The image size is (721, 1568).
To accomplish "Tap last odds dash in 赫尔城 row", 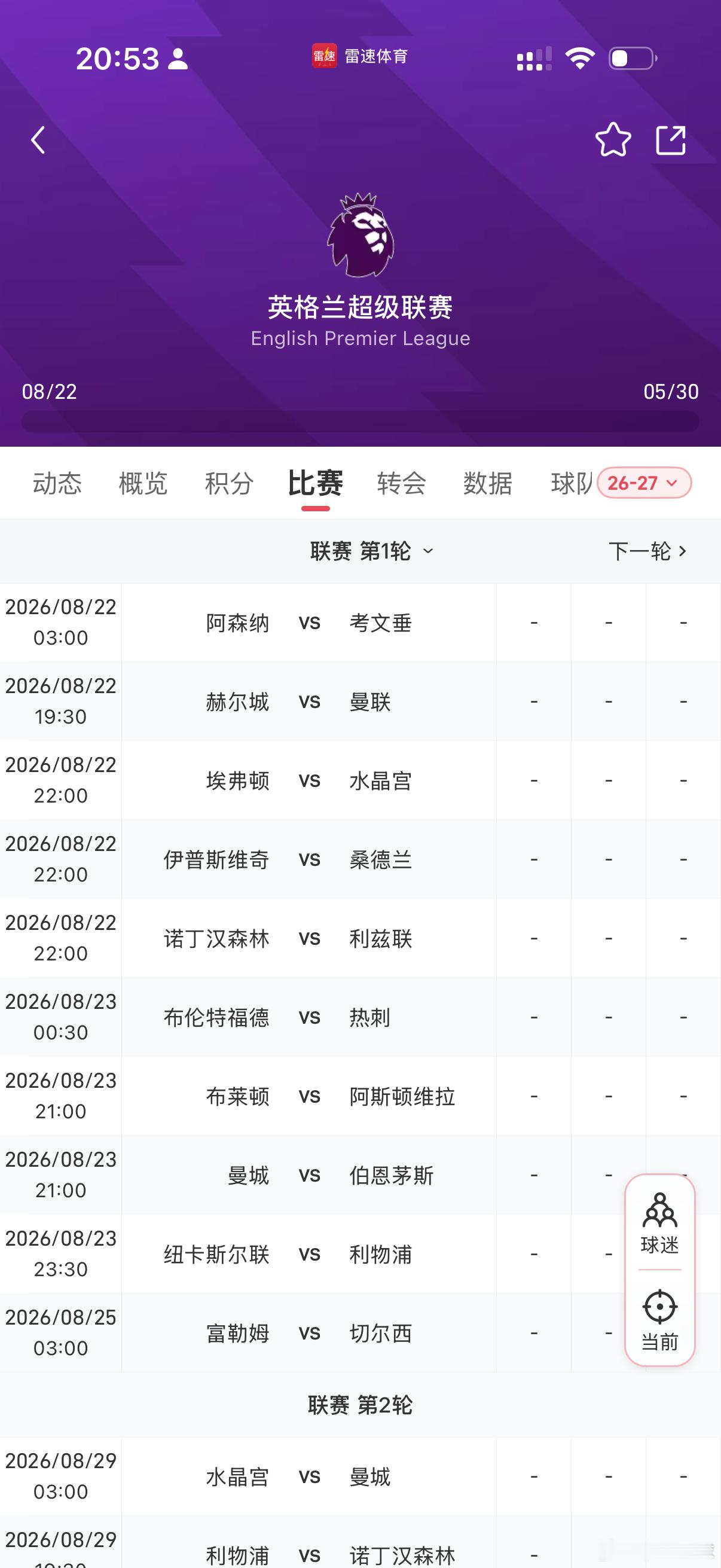I will [x=683, y=702].
